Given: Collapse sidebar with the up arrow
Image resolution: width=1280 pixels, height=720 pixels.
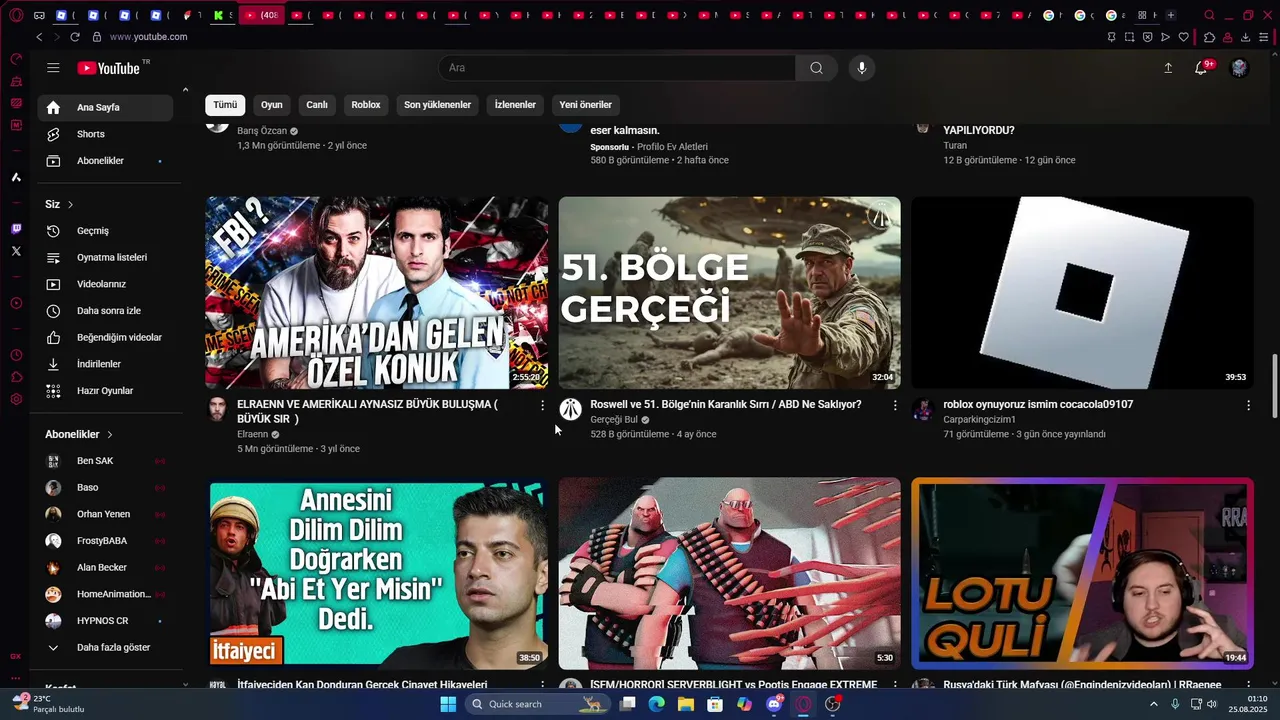Looking at the screenshot, I should coord(185,90).
